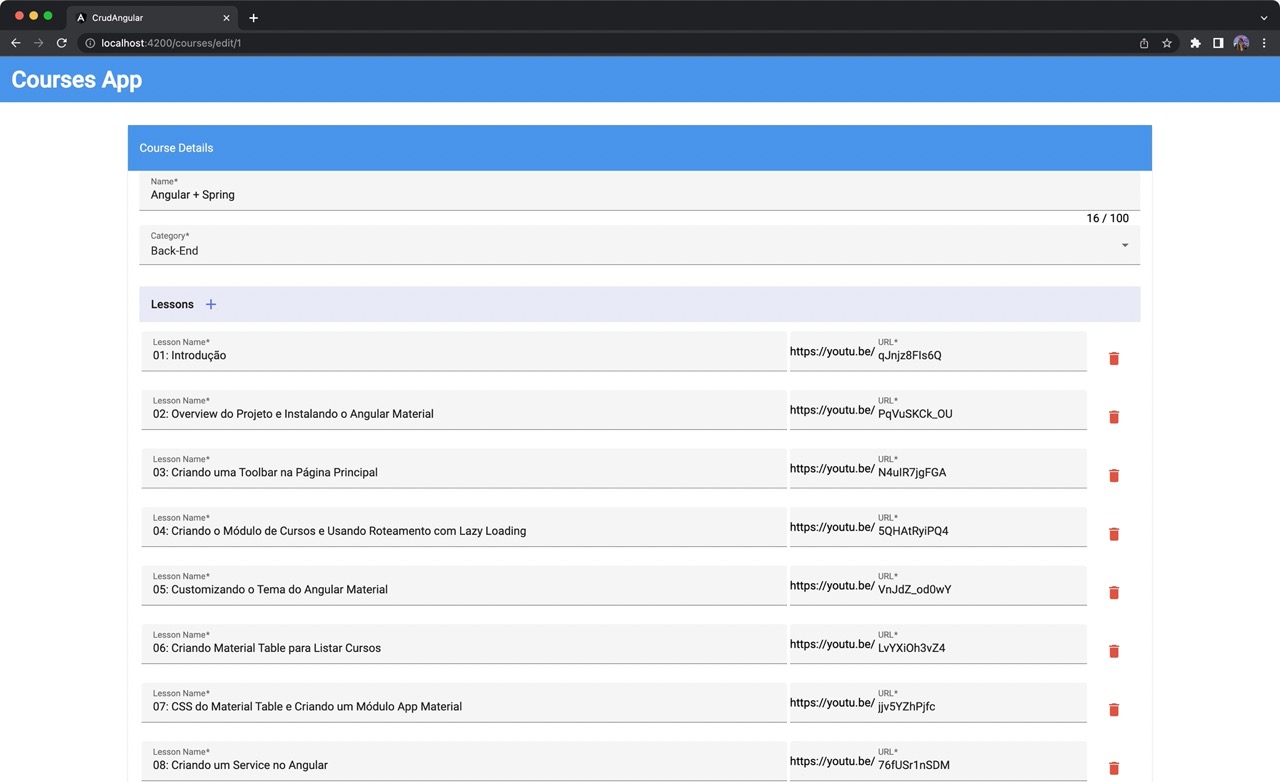
Task: Add a new lesson with the plus icon
Action: pyautogui.click(x=210, y=304)
